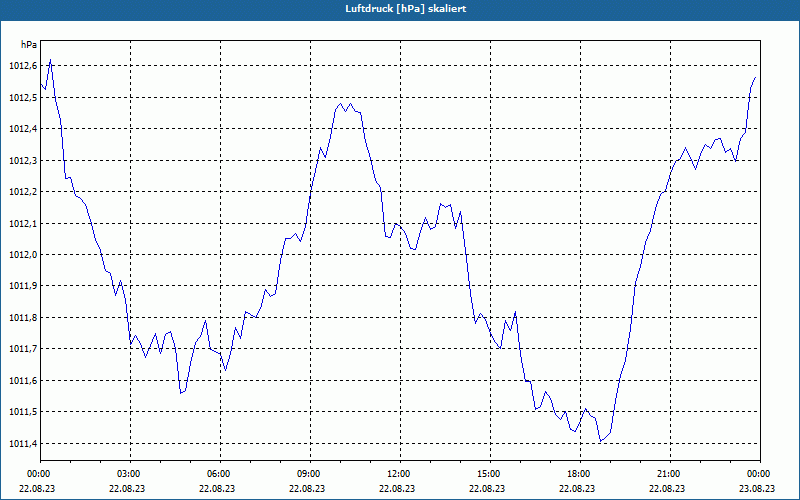Image resolution: width=800 pixels, height=500 pixels.
Task: Click the 23.08.23 date label
Action: coord(759,488)
